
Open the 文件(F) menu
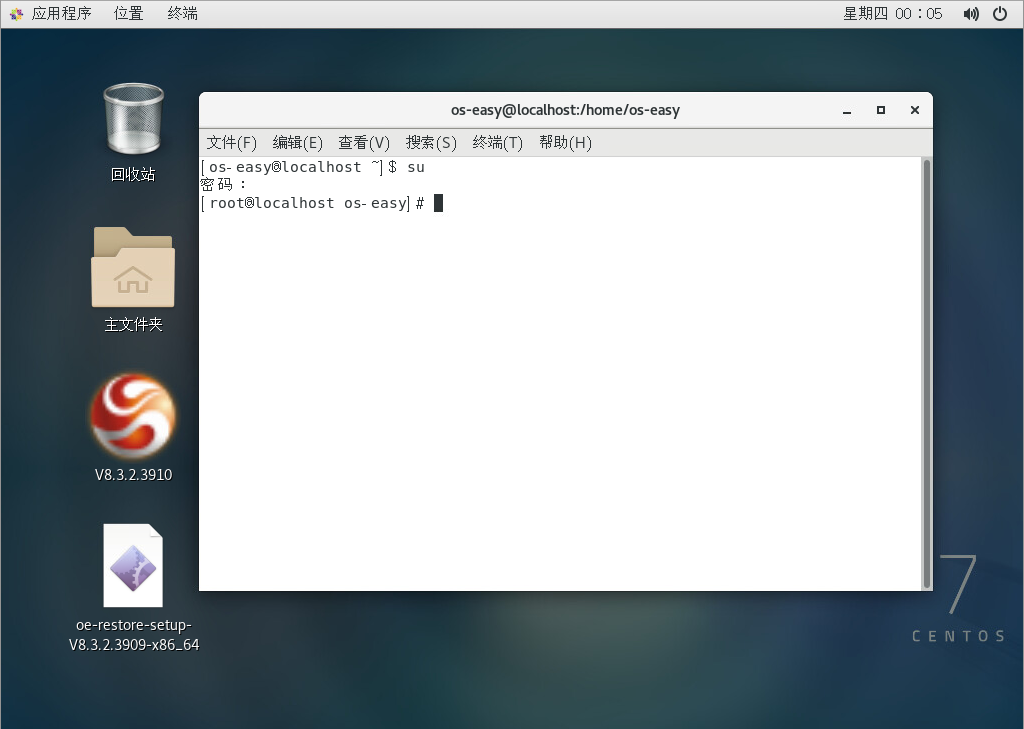click(x=231, y=142)
